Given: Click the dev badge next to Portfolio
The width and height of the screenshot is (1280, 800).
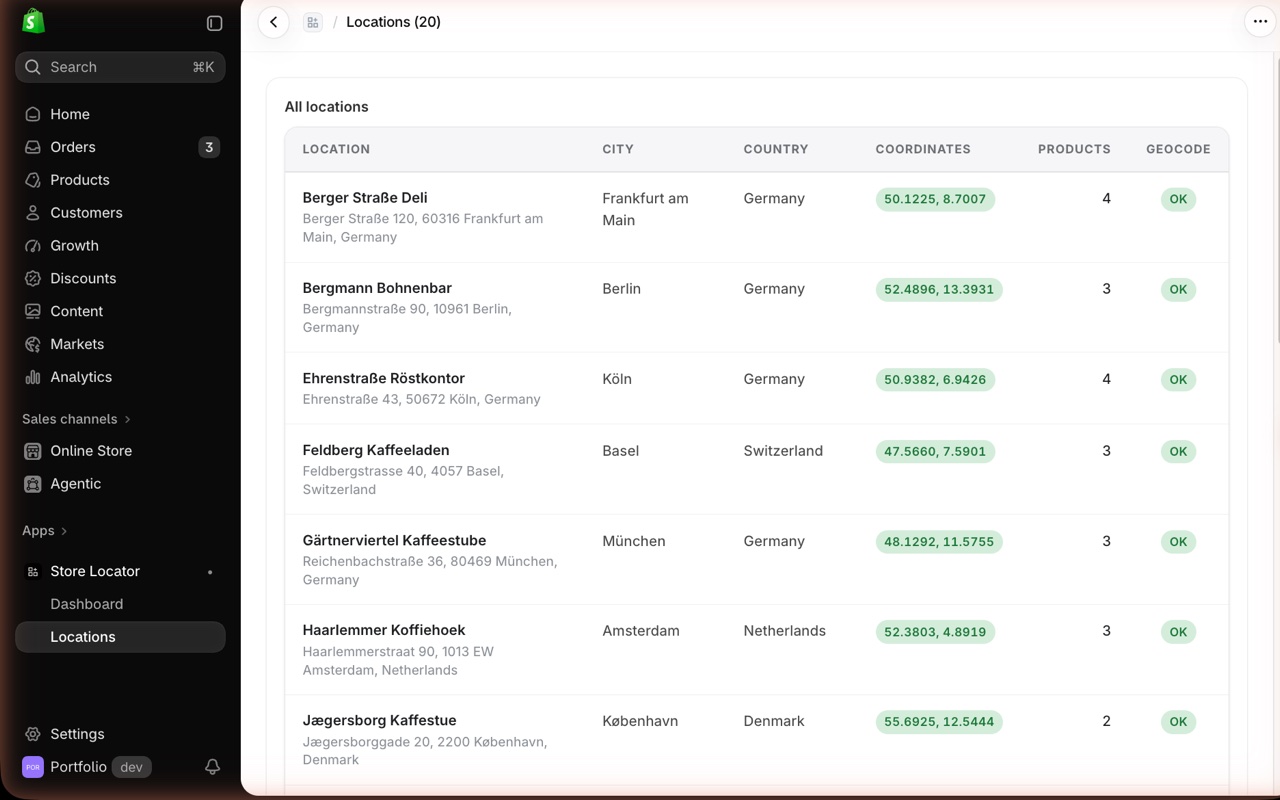Looking at the screenshot, I should [131, 767].
